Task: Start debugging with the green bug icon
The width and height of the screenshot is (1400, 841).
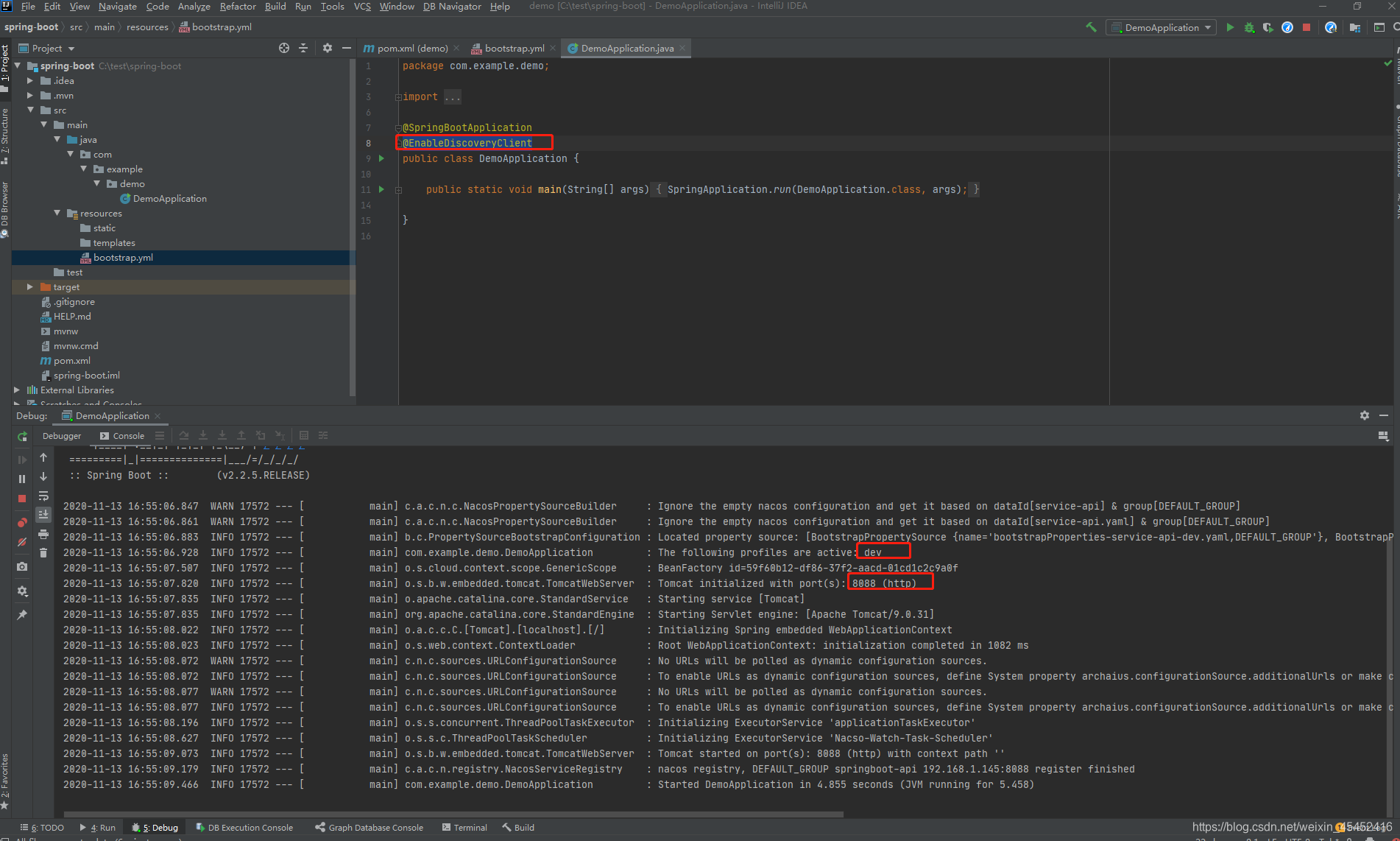Action: [1249, 27]
